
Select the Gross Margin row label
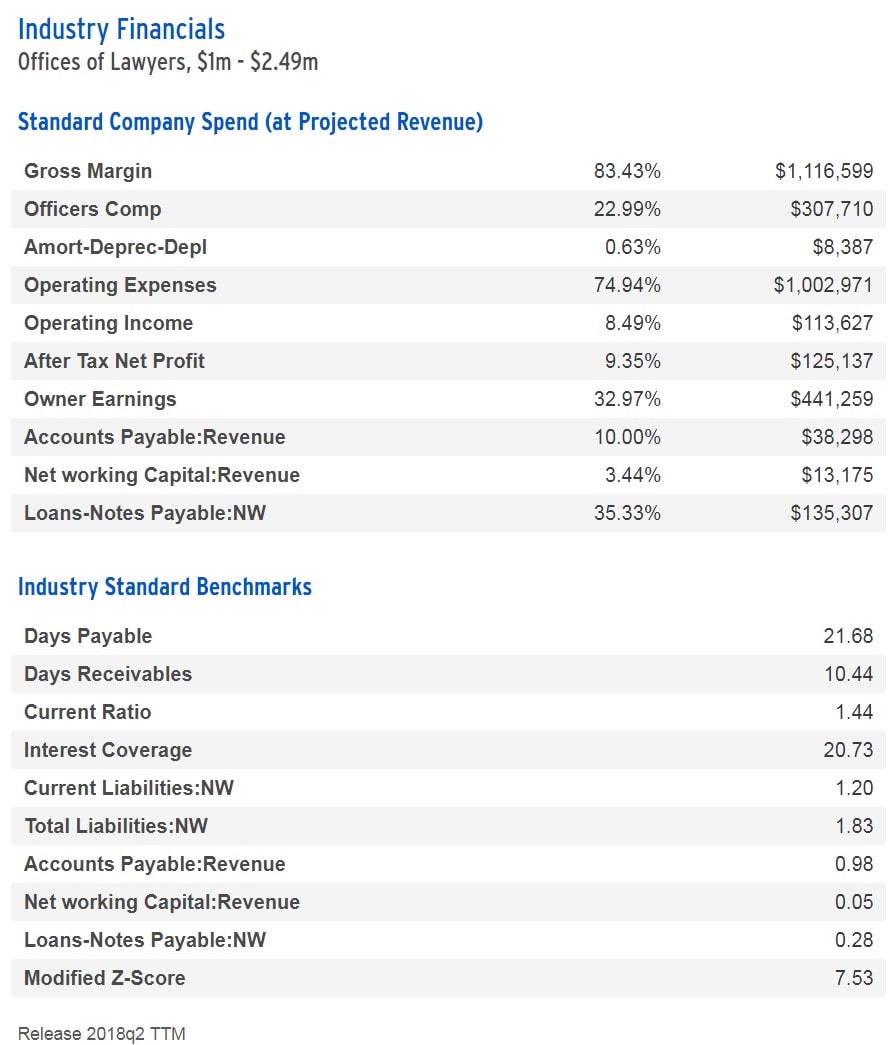point(88,171)
